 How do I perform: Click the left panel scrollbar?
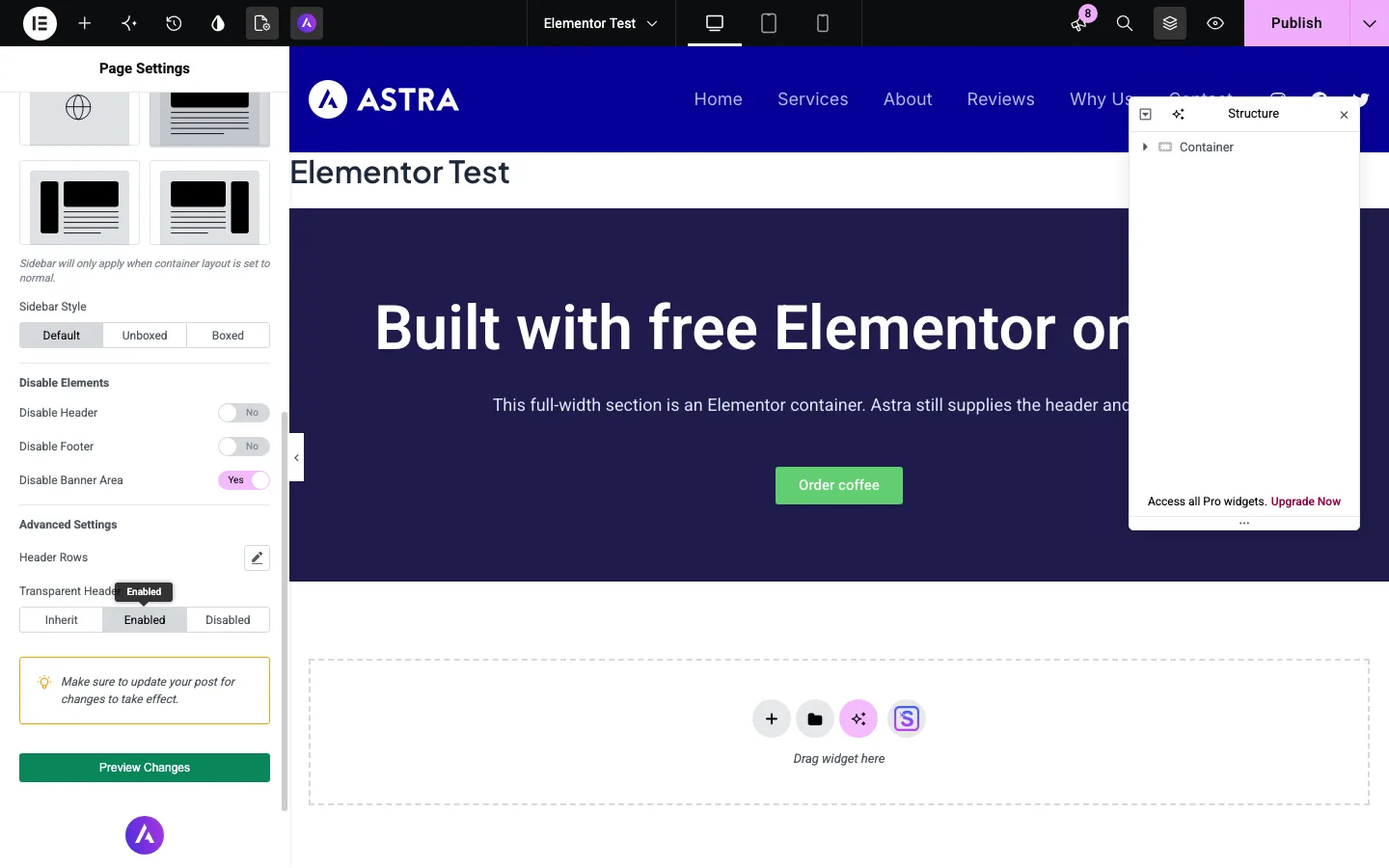click(285, 611)
